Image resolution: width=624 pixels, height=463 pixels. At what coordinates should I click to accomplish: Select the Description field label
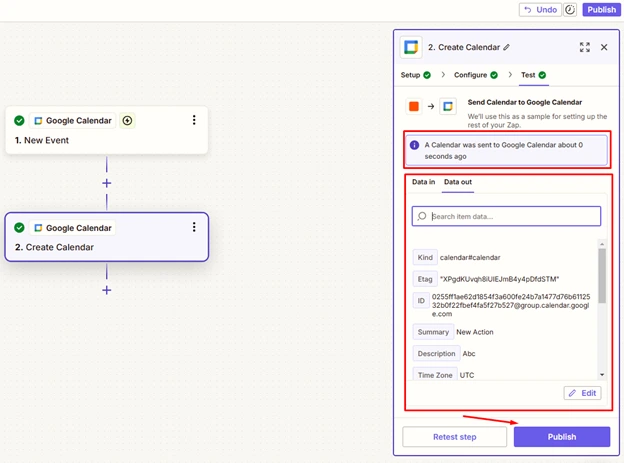pyautogui.click(x=436, y=354)
